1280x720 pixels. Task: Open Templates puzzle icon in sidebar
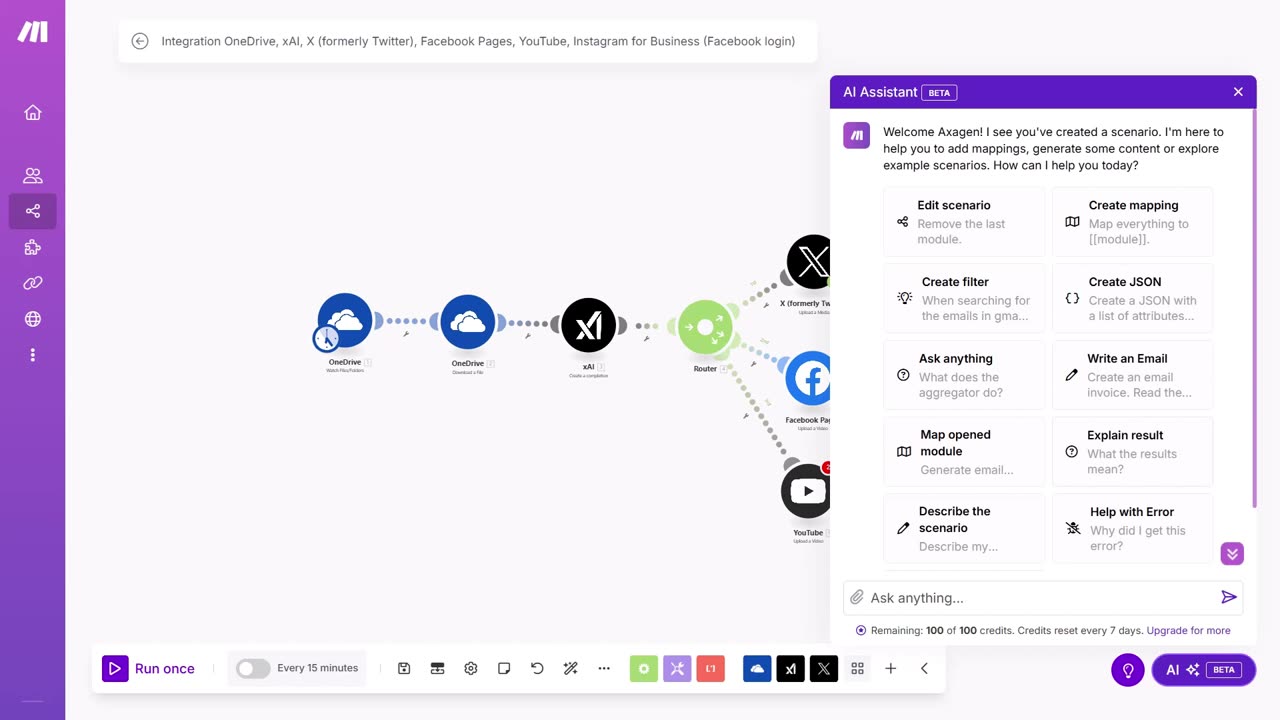33,247
